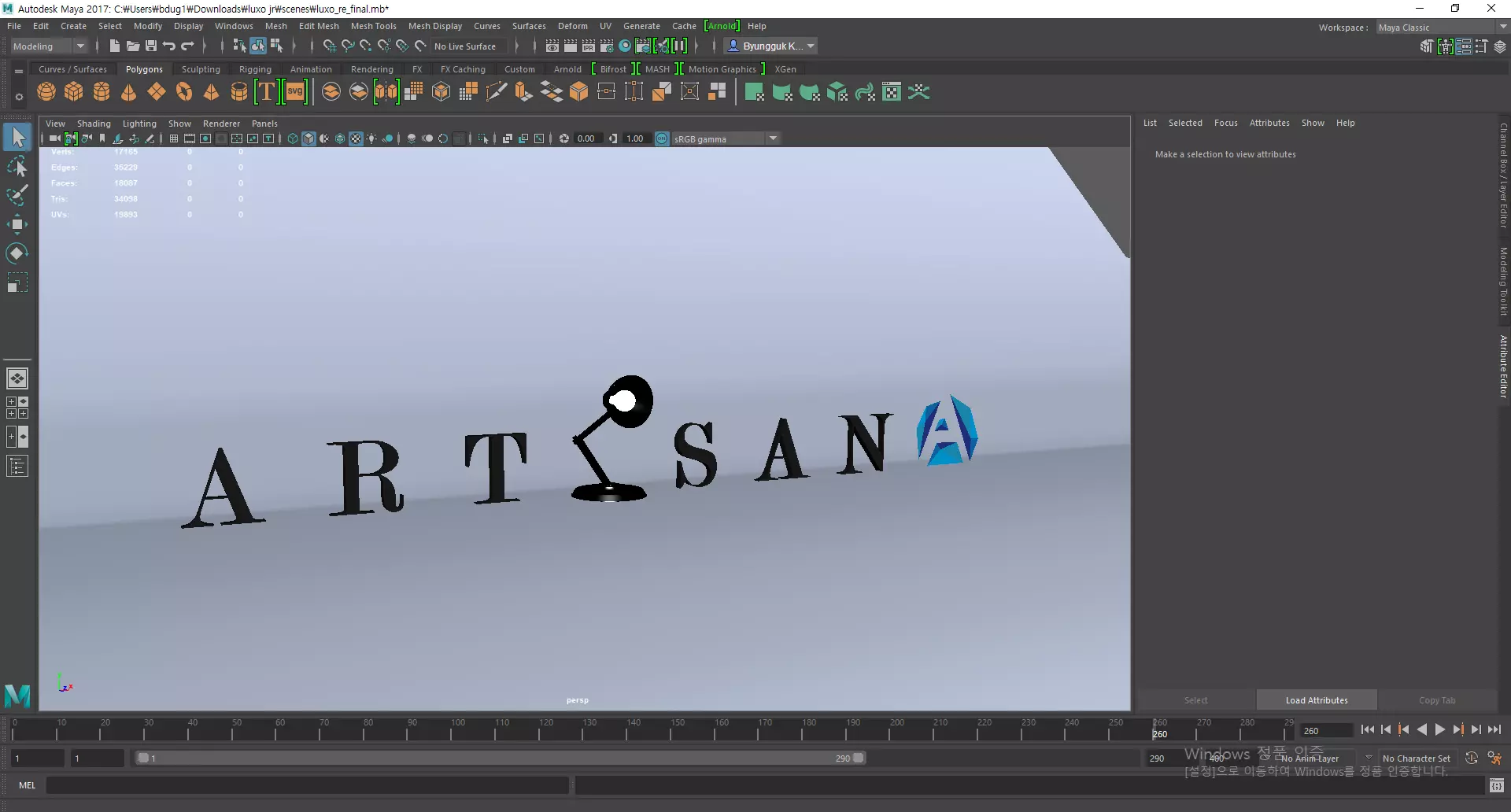1511x812 pixels.
Task: Select the Lasso selection tool
Action: [17, 166]
